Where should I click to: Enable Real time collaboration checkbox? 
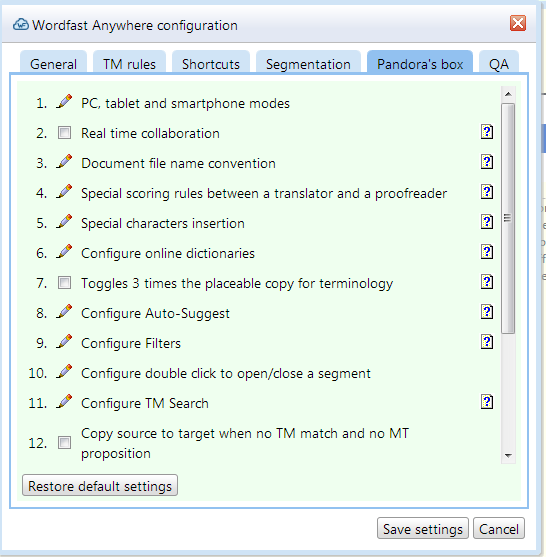(64, 133)
